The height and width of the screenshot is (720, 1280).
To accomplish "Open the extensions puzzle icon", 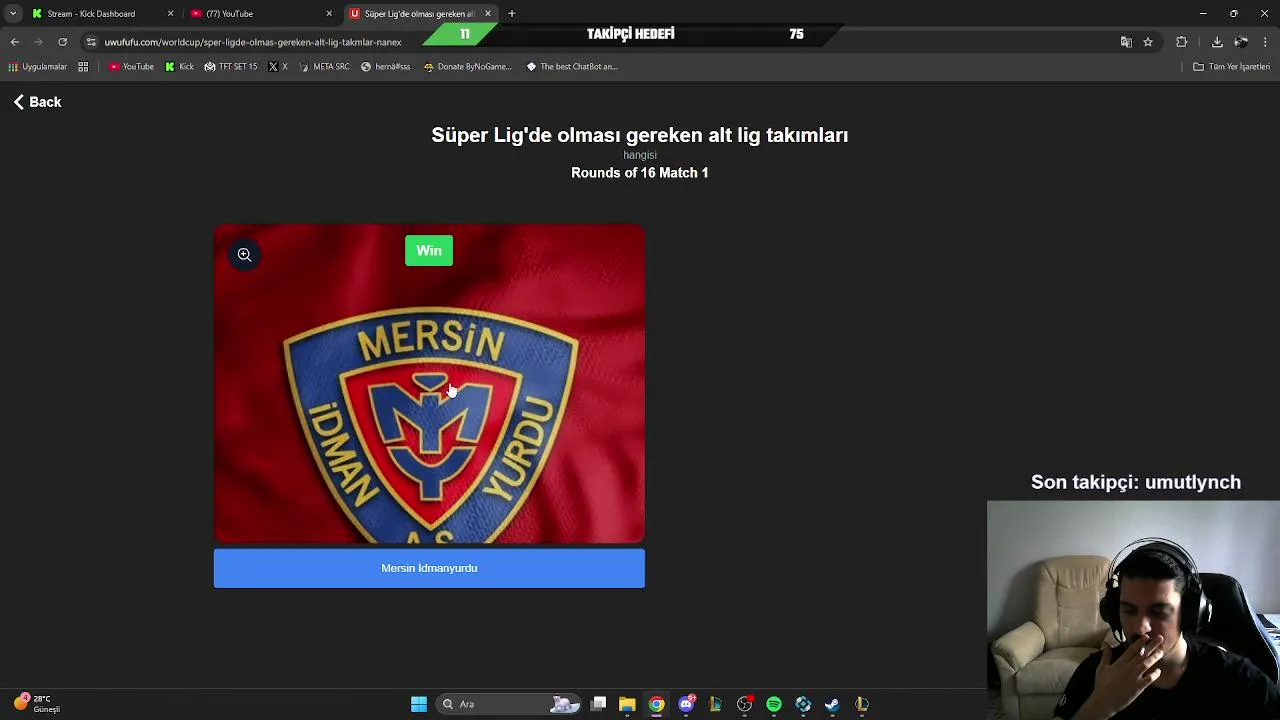I will point(1182,42).
